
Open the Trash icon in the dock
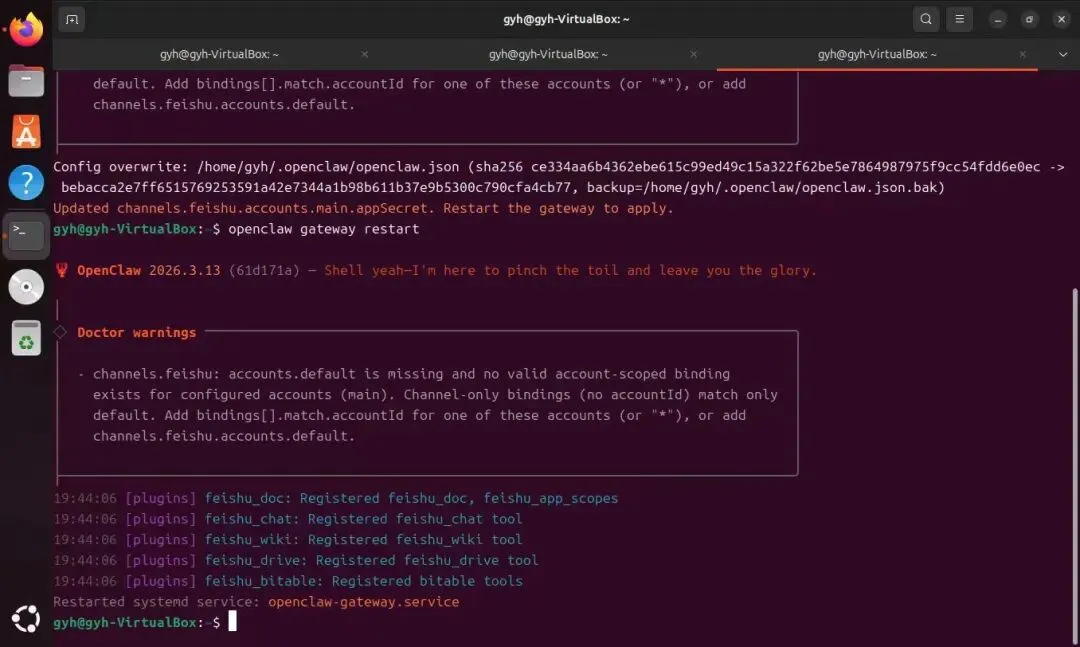[26, 338]
